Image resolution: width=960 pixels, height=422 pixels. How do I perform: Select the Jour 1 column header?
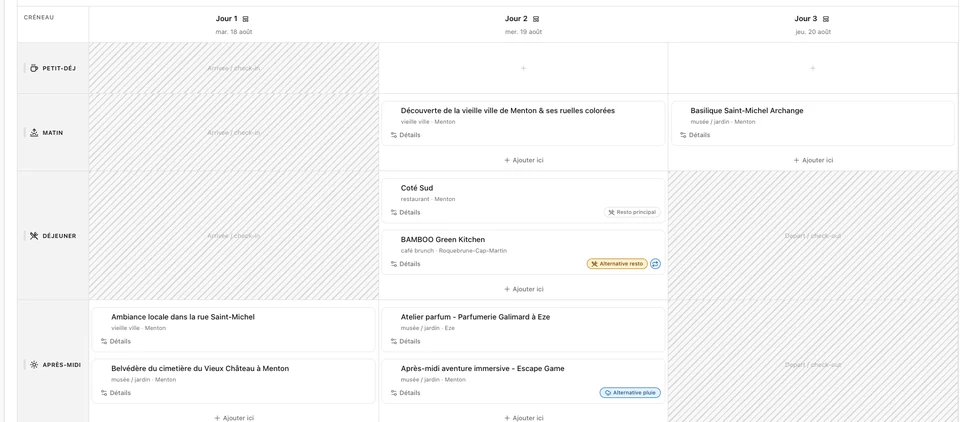coord(234,24)
